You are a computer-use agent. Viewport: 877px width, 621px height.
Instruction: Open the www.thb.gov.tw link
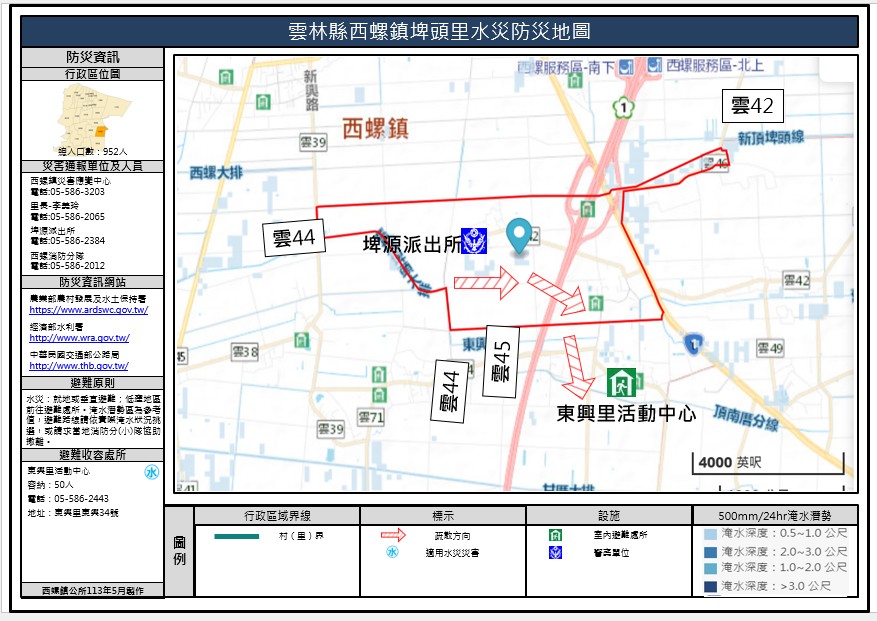(x=79, y=366)
